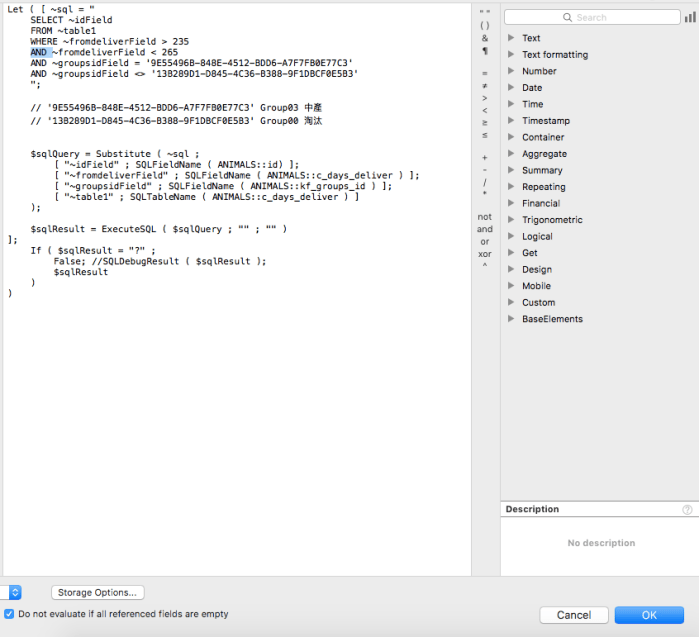Viewport: 699px width, 637px height.
Task: Click the function list sort icon
Action: 688,17
